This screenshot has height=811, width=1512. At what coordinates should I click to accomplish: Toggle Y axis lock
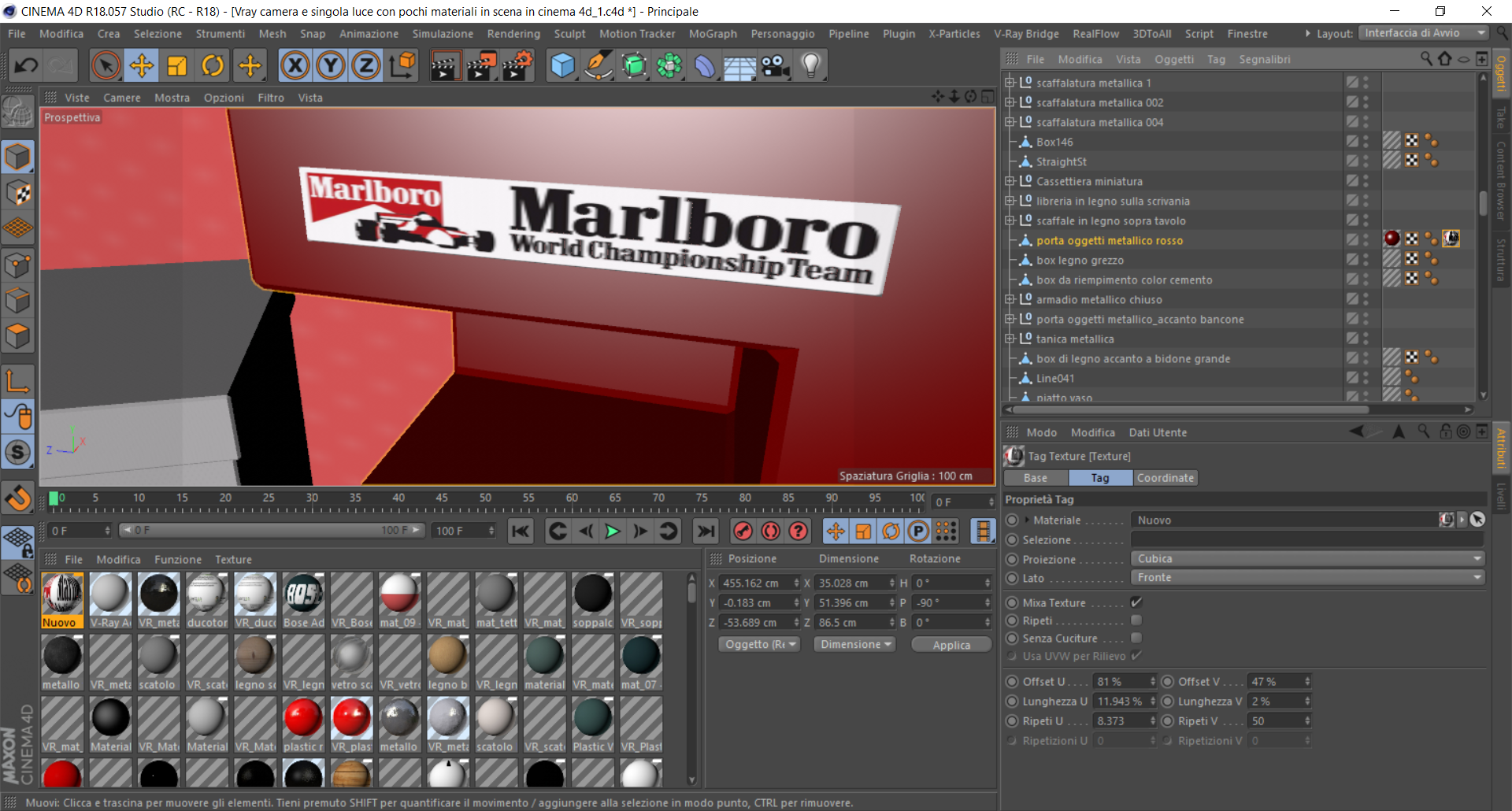[331, 65]
